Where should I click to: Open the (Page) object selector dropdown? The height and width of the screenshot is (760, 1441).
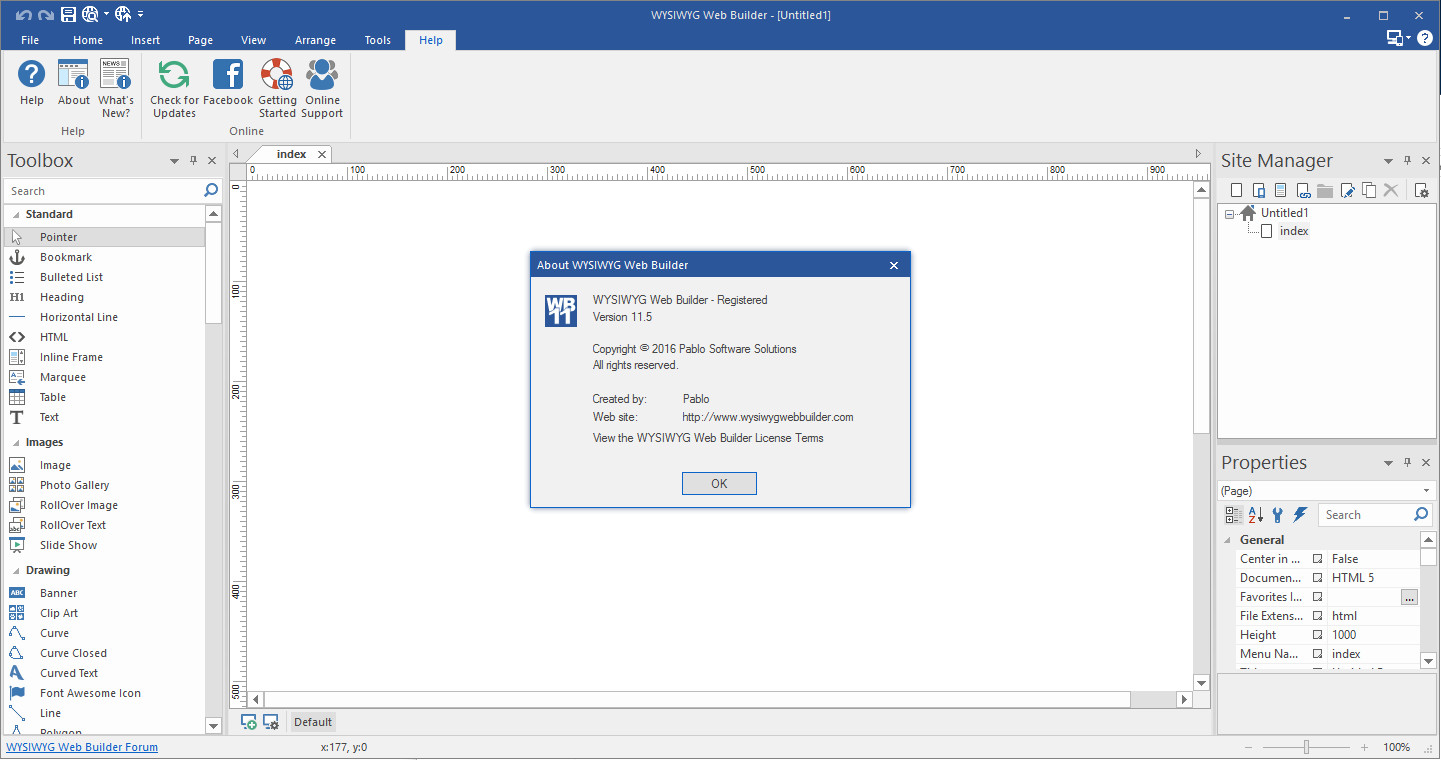1427,491
